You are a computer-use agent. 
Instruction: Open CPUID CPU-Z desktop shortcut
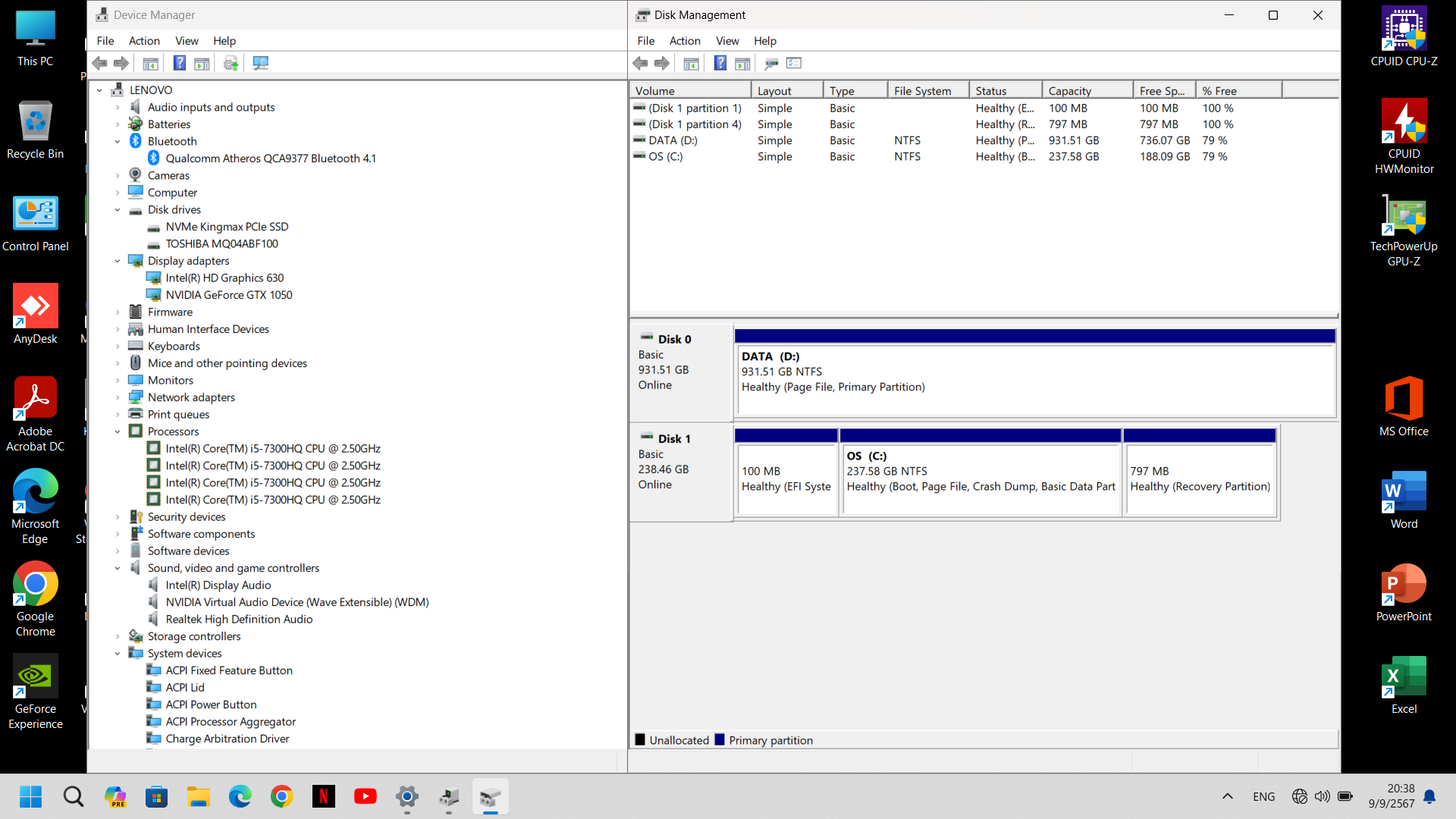click(1404, 37)
